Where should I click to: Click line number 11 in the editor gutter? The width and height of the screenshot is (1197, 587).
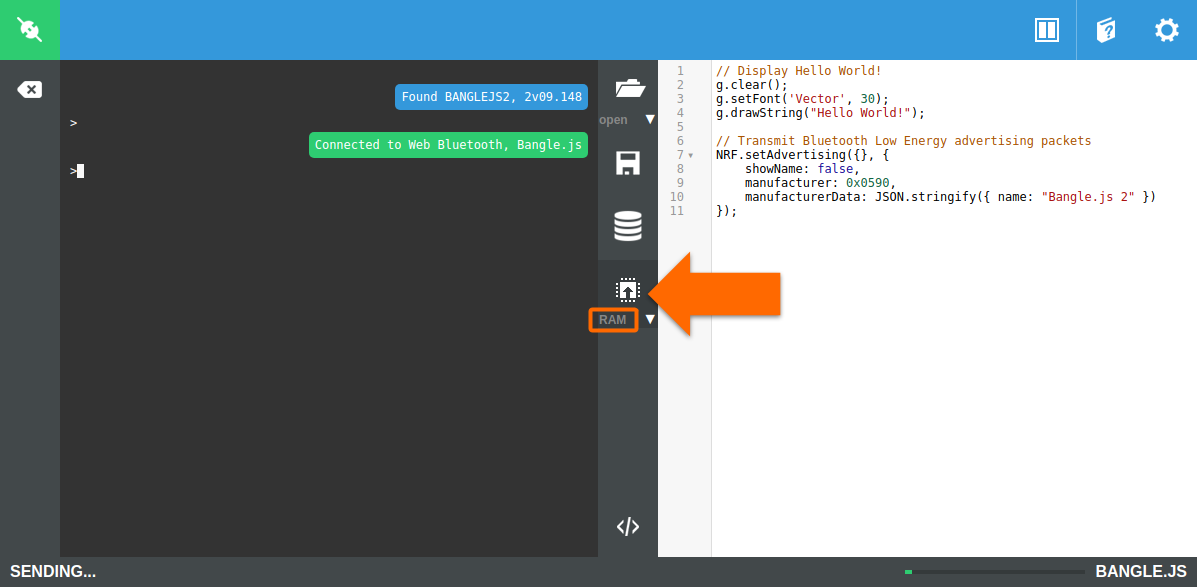click(677, 211)
